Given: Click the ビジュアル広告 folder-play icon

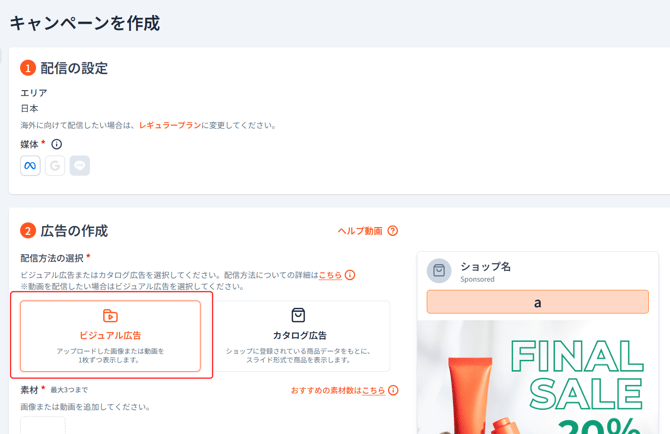Looking at the screenshot, I should [111, 316].
